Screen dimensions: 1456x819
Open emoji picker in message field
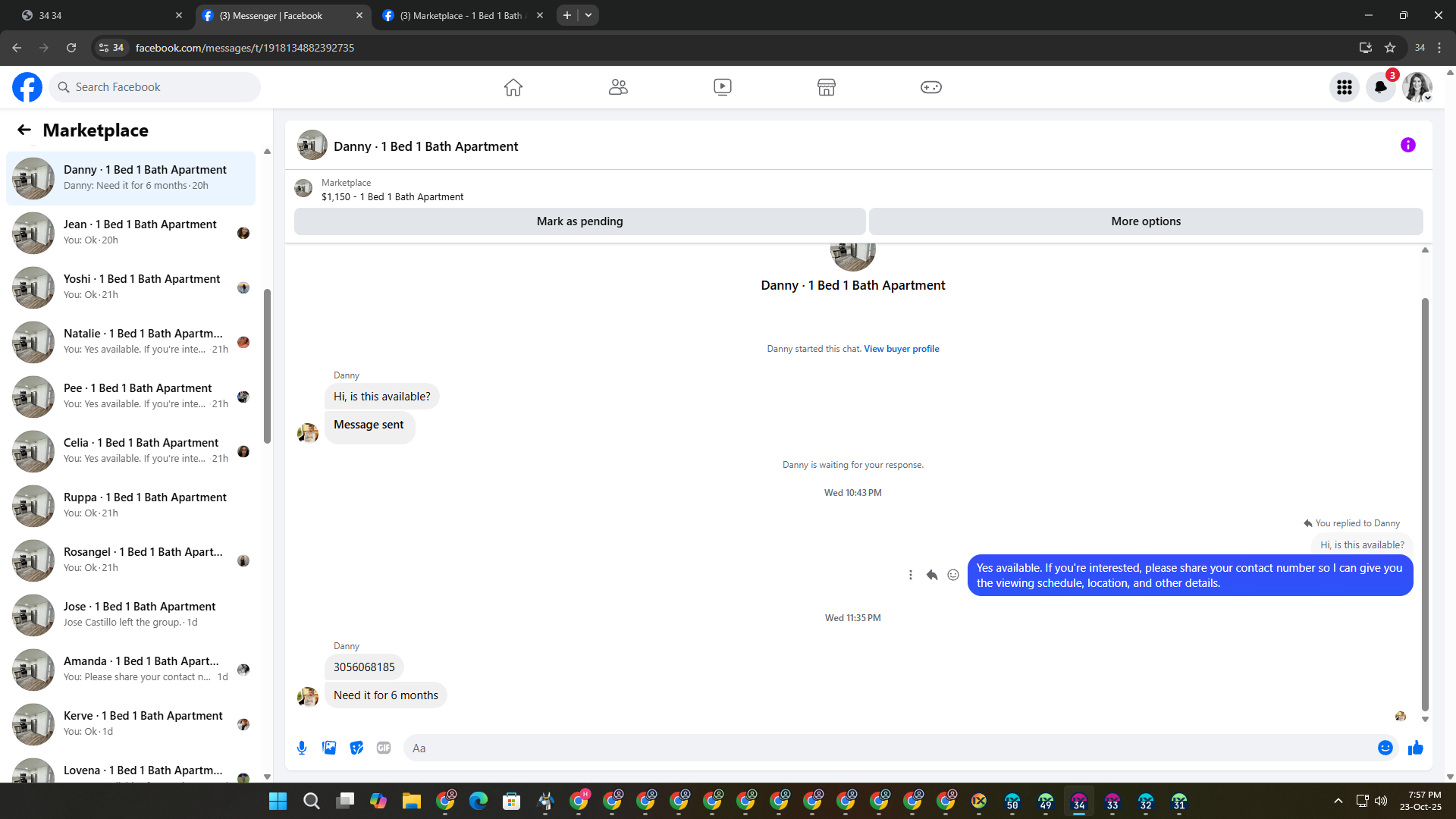tap(1385, 748)
